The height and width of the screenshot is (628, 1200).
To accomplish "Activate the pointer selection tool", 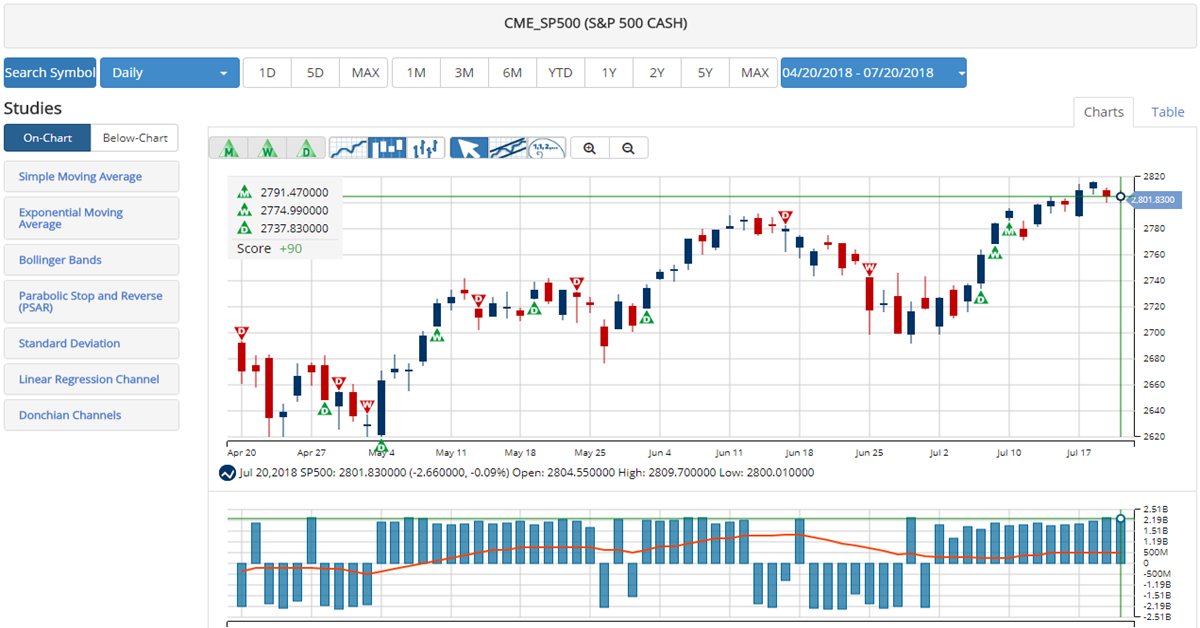I will 469,147.
